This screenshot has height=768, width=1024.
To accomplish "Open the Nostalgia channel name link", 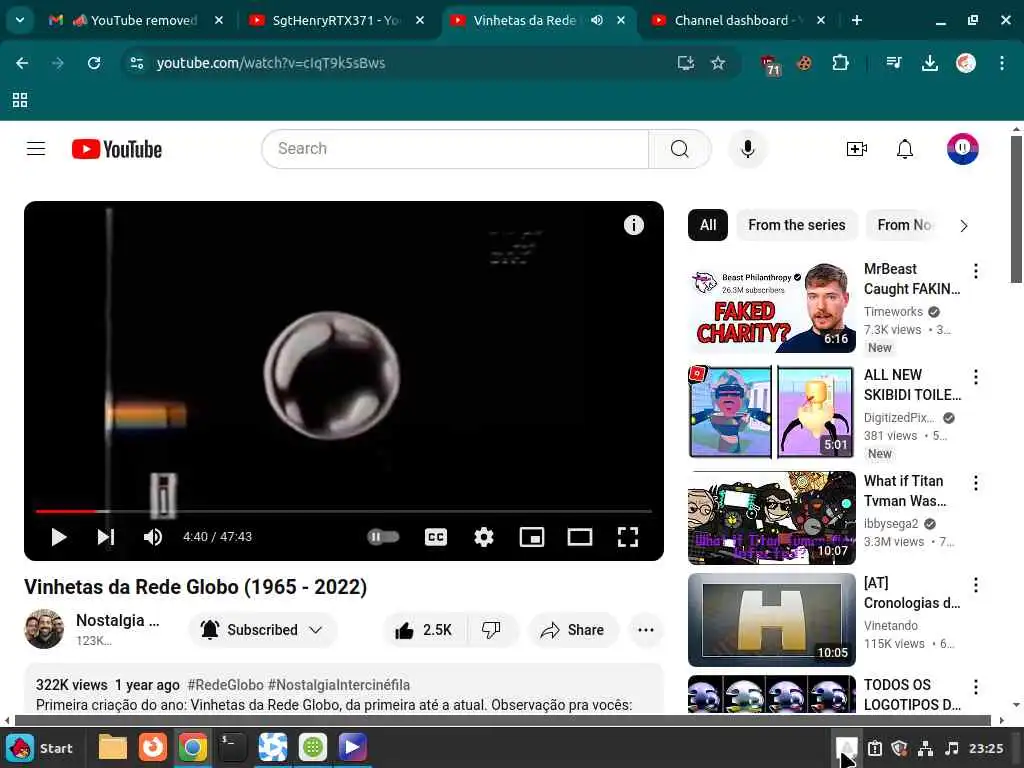I will coord(118,620).
